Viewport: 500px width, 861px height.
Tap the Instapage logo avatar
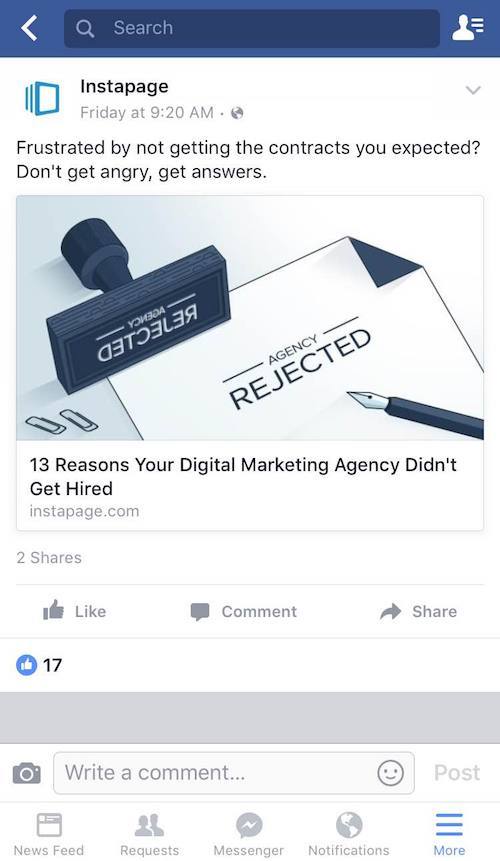(x=42, y=99)
